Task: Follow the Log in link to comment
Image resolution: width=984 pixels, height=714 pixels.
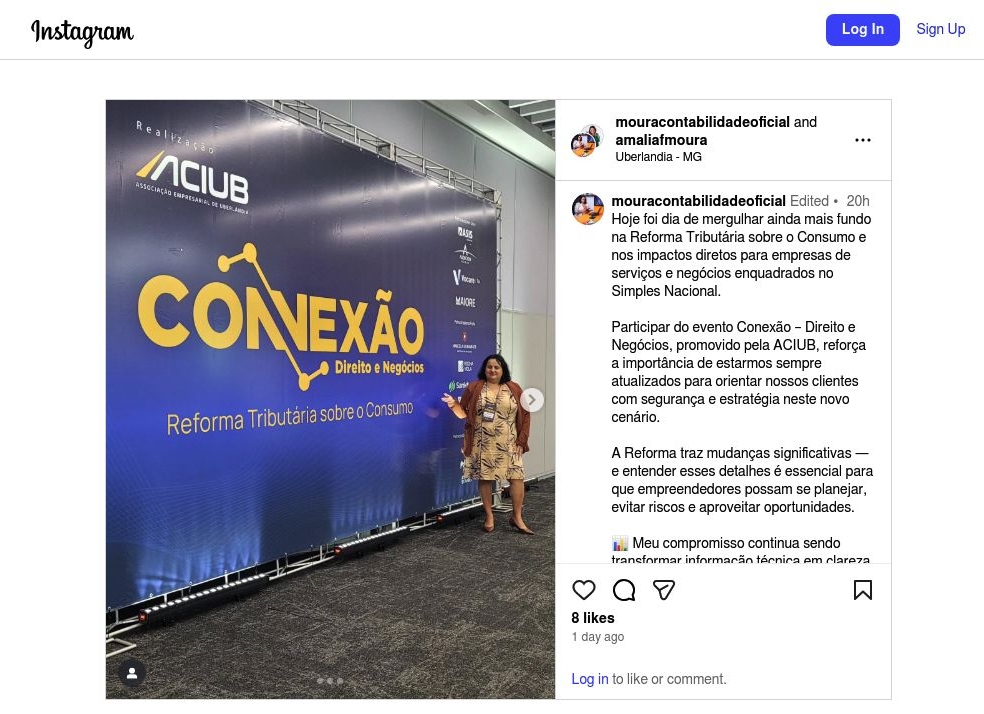Action: pos(589,679)
